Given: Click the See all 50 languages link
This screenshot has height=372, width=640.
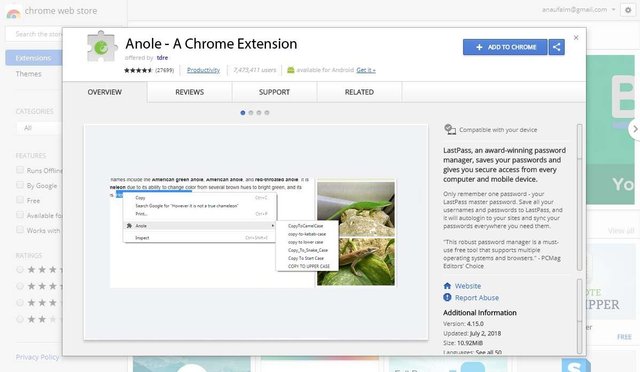Looking at the screenshot, I should [x=489, y=352].
